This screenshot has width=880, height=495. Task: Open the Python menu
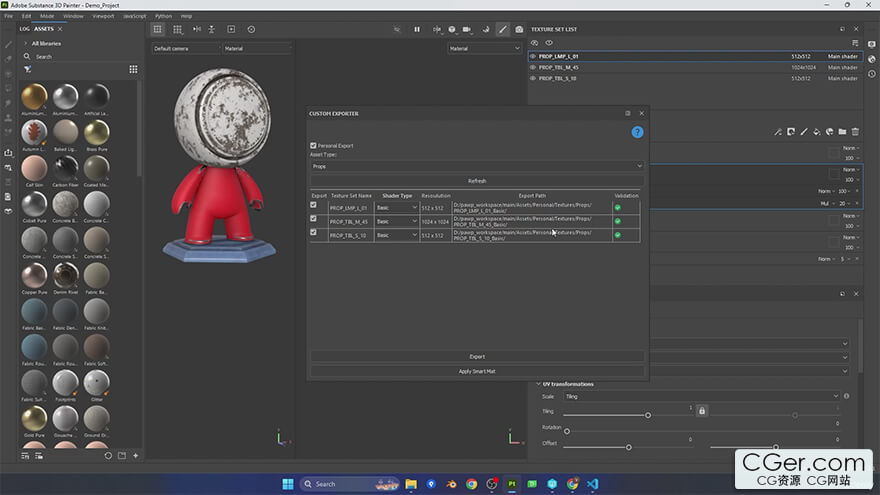pyautogui.click(x=163, y=16)
